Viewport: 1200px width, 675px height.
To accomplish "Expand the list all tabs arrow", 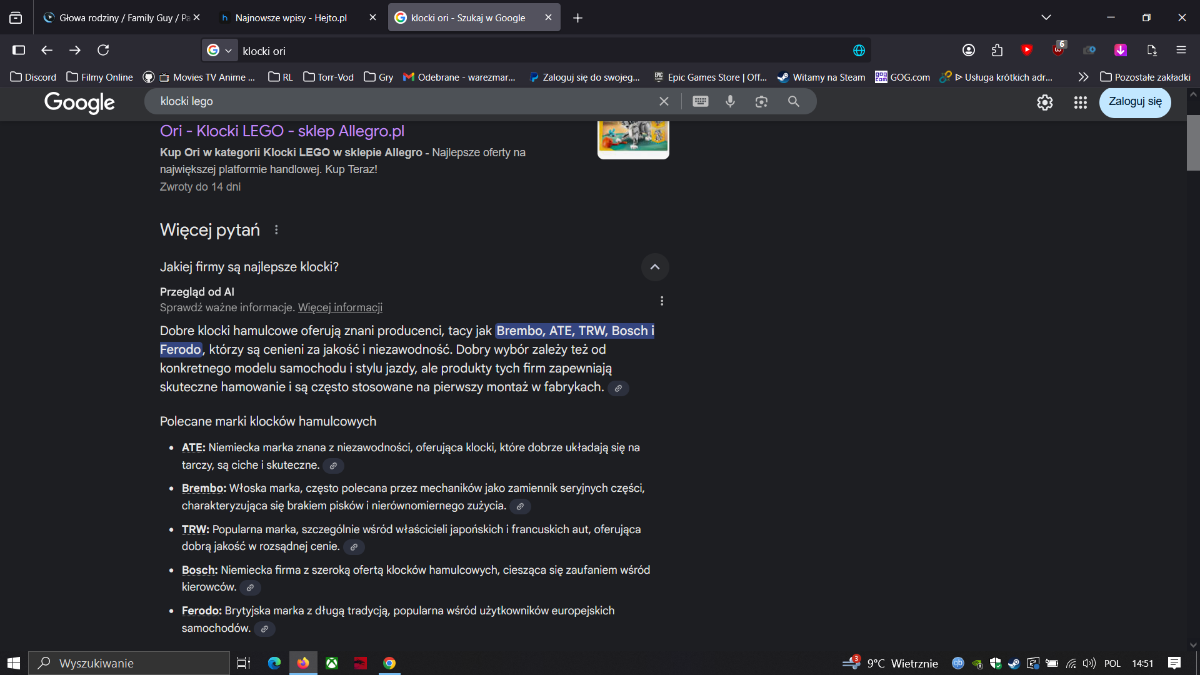I will pos(1046,17).
